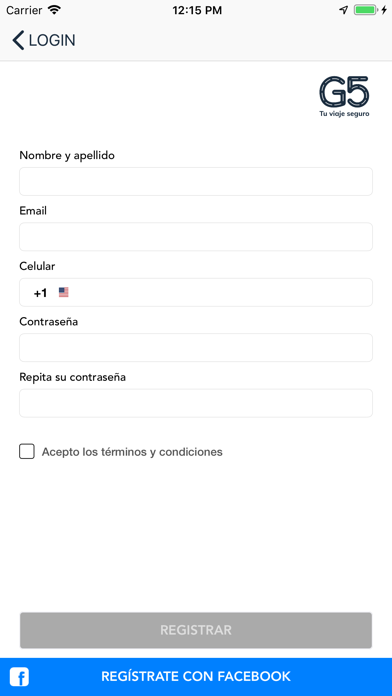The image size is (392, 696).
Task: Tap the US flag icon
Action: (63, 292)
